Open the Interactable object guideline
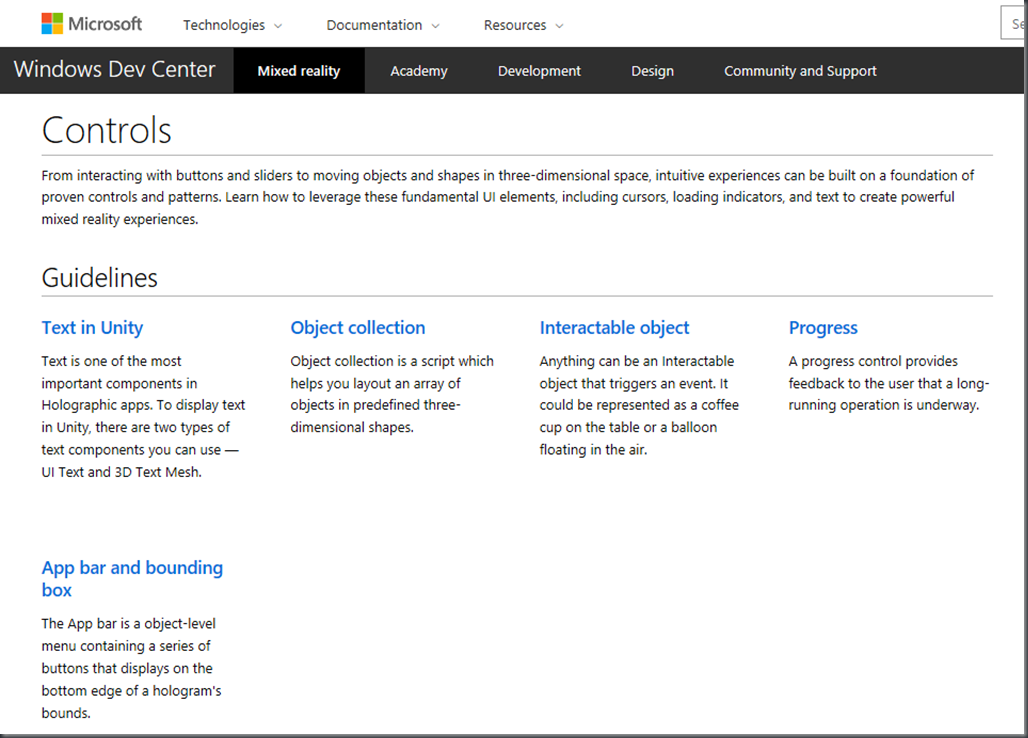 pyautogui.click(x=614, y=327)
